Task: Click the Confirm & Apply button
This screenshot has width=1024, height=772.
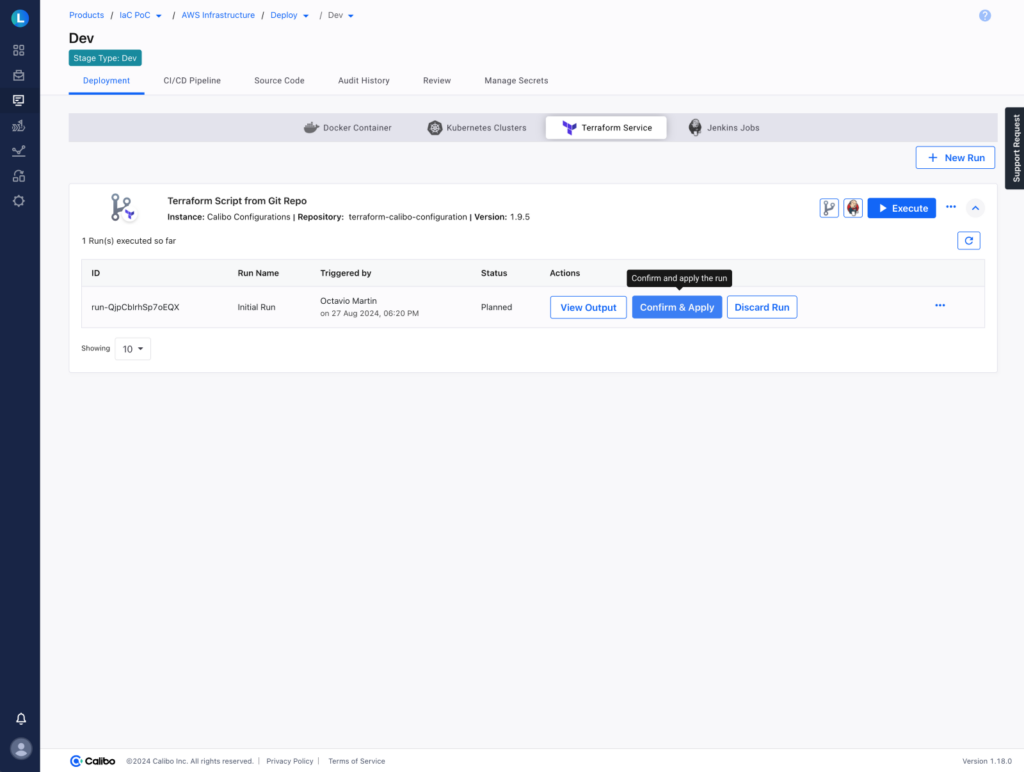Action: [x=677, y=307]
